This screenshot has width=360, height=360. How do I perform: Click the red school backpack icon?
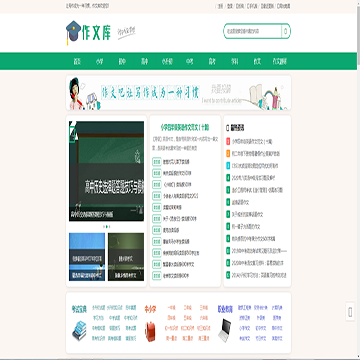150,332
